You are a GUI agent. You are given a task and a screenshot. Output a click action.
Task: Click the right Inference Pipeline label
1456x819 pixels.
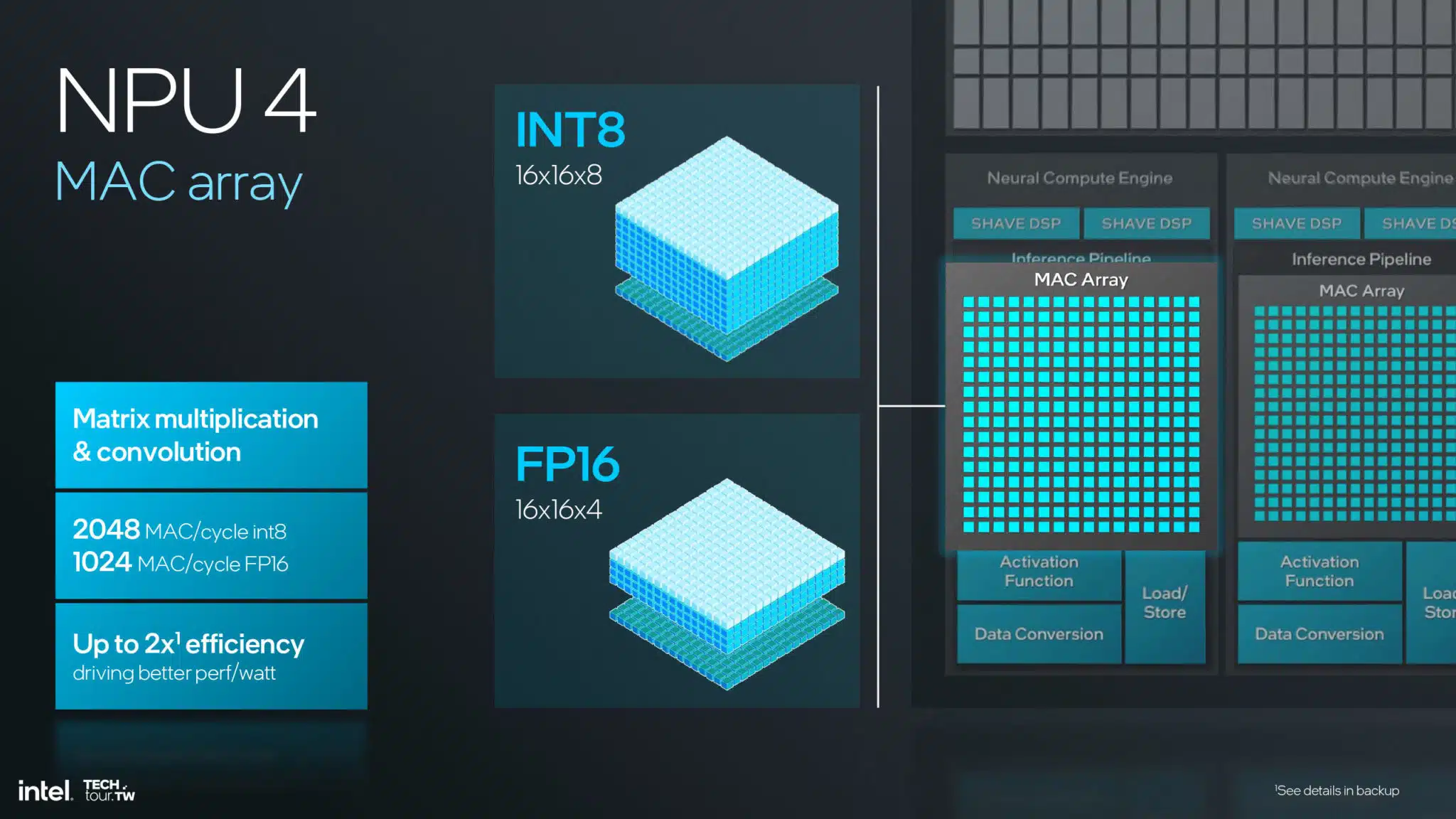click(x=1361, y=259)
